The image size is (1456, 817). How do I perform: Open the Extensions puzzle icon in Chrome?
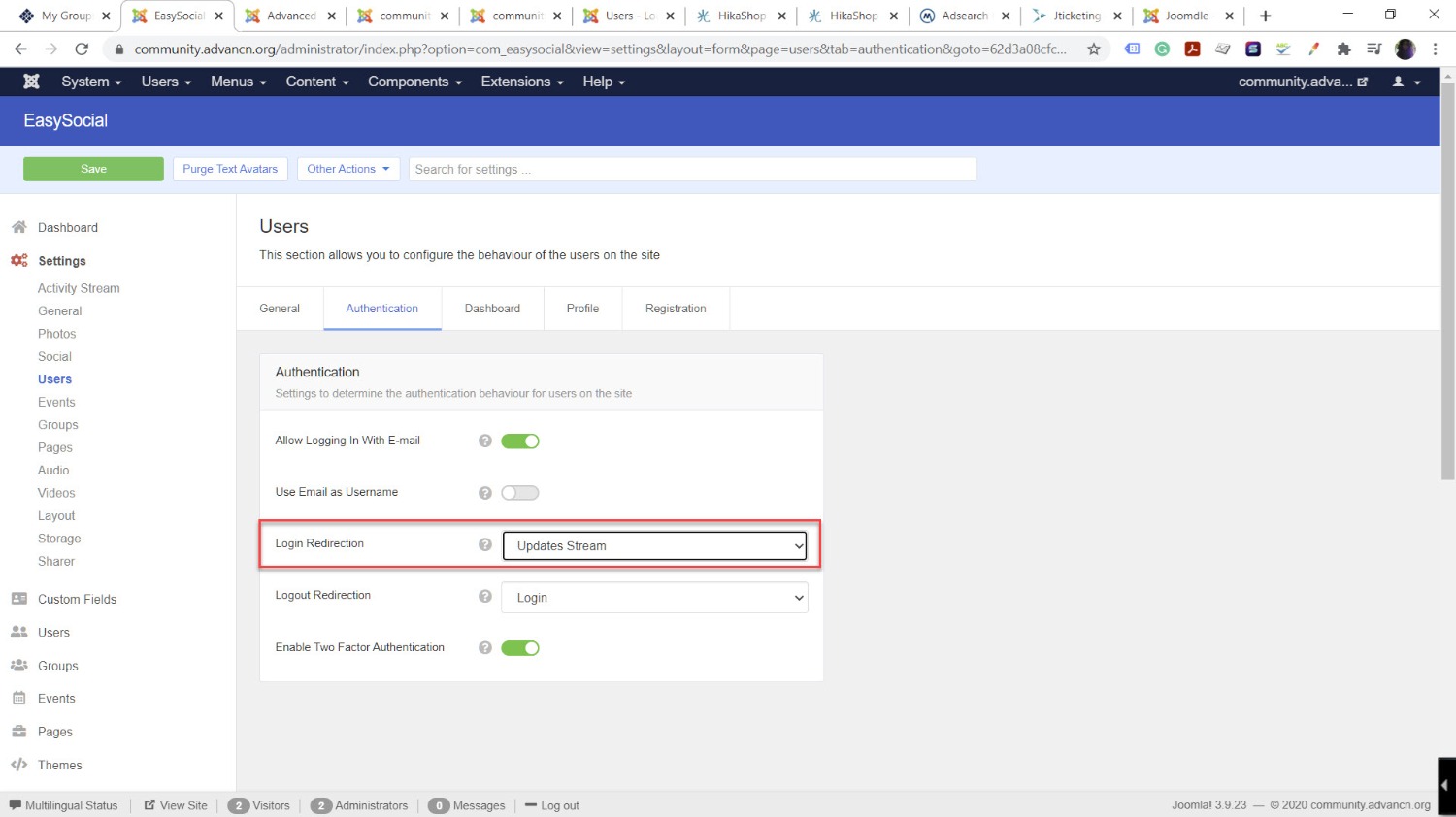point(1343,49)
